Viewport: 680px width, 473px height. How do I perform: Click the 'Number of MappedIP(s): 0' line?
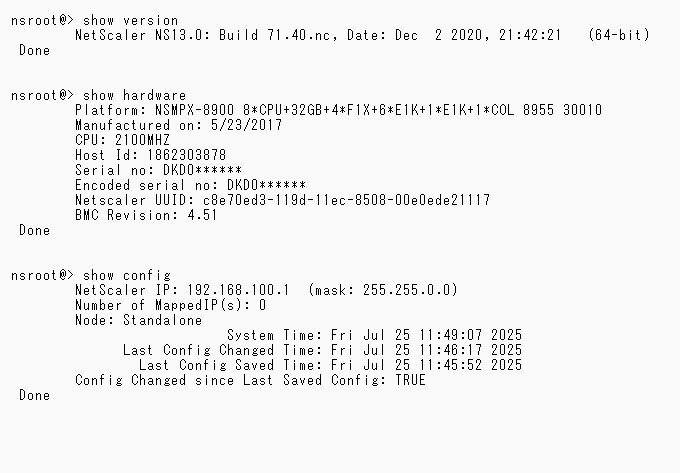[170, 305]
